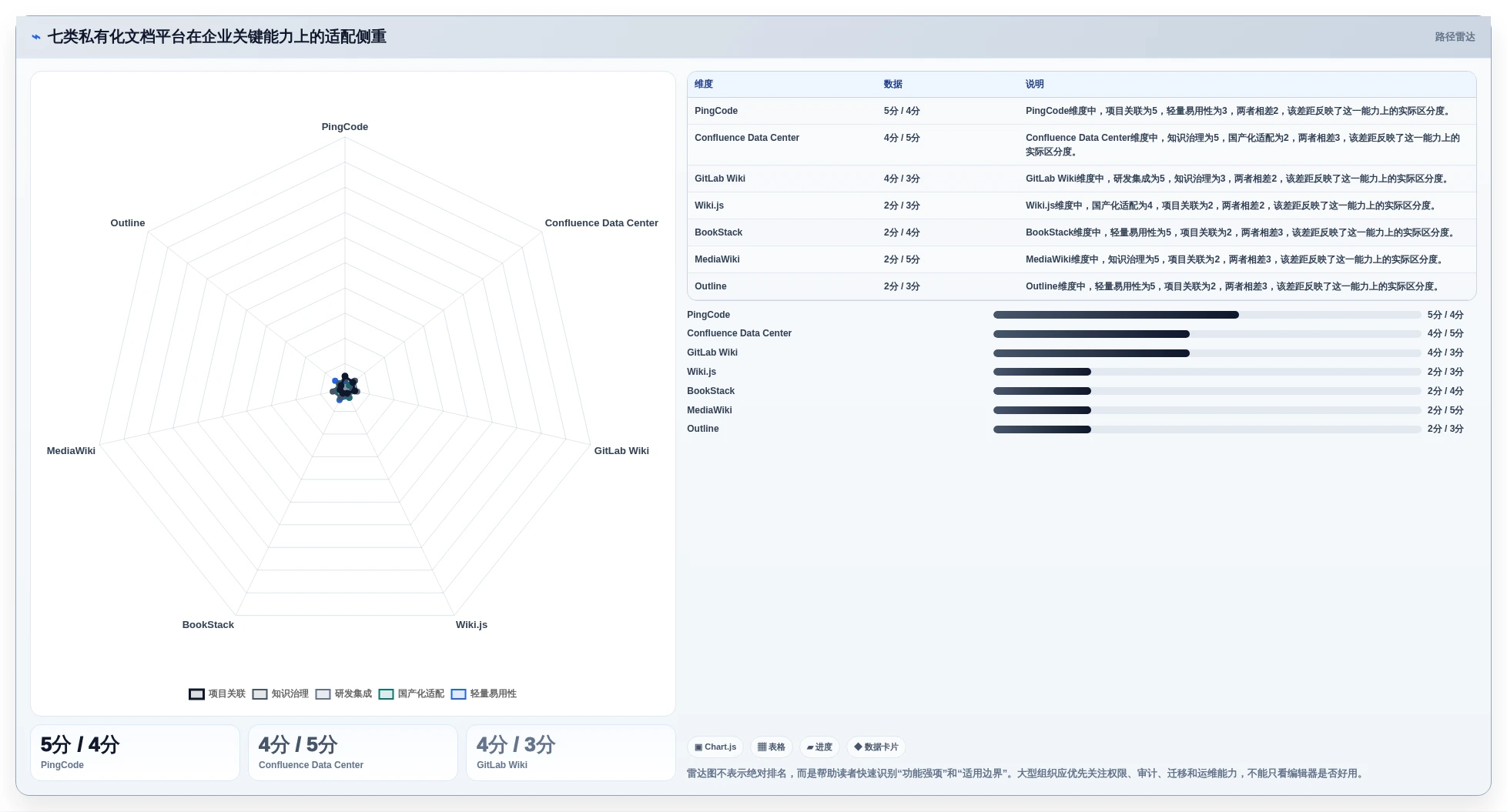Click the BookStack progress bar

[x=1207, y=391]
